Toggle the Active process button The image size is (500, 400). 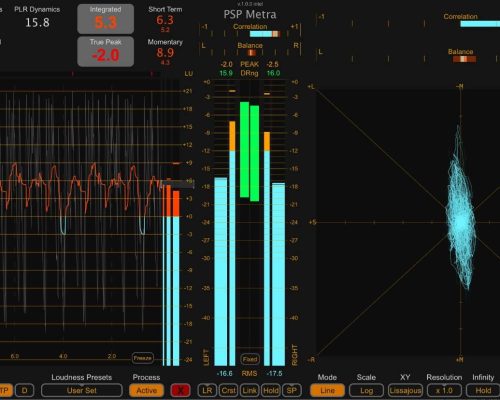coord(146,390)
